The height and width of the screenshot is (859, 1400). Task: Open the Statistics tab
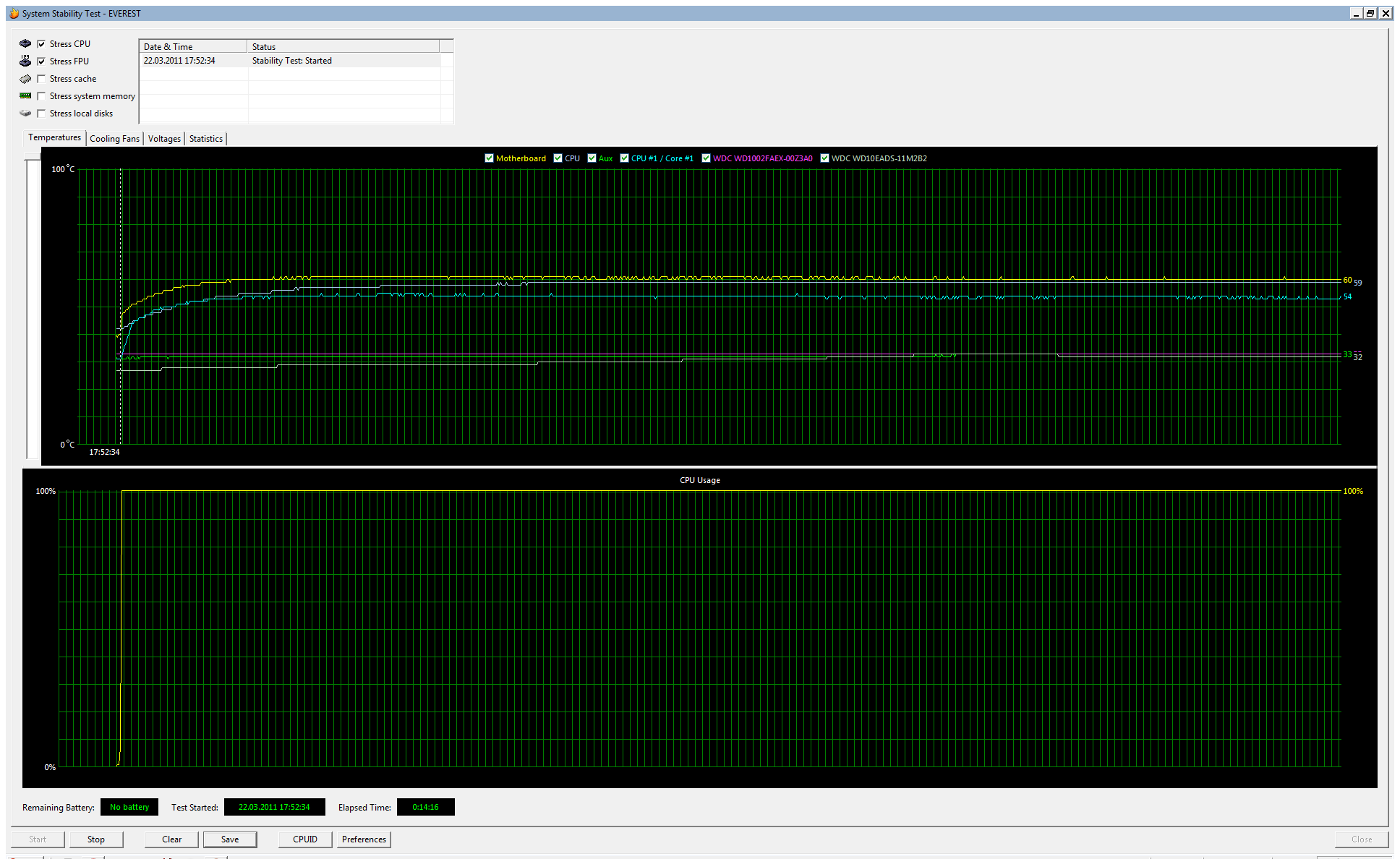(206, 139)
